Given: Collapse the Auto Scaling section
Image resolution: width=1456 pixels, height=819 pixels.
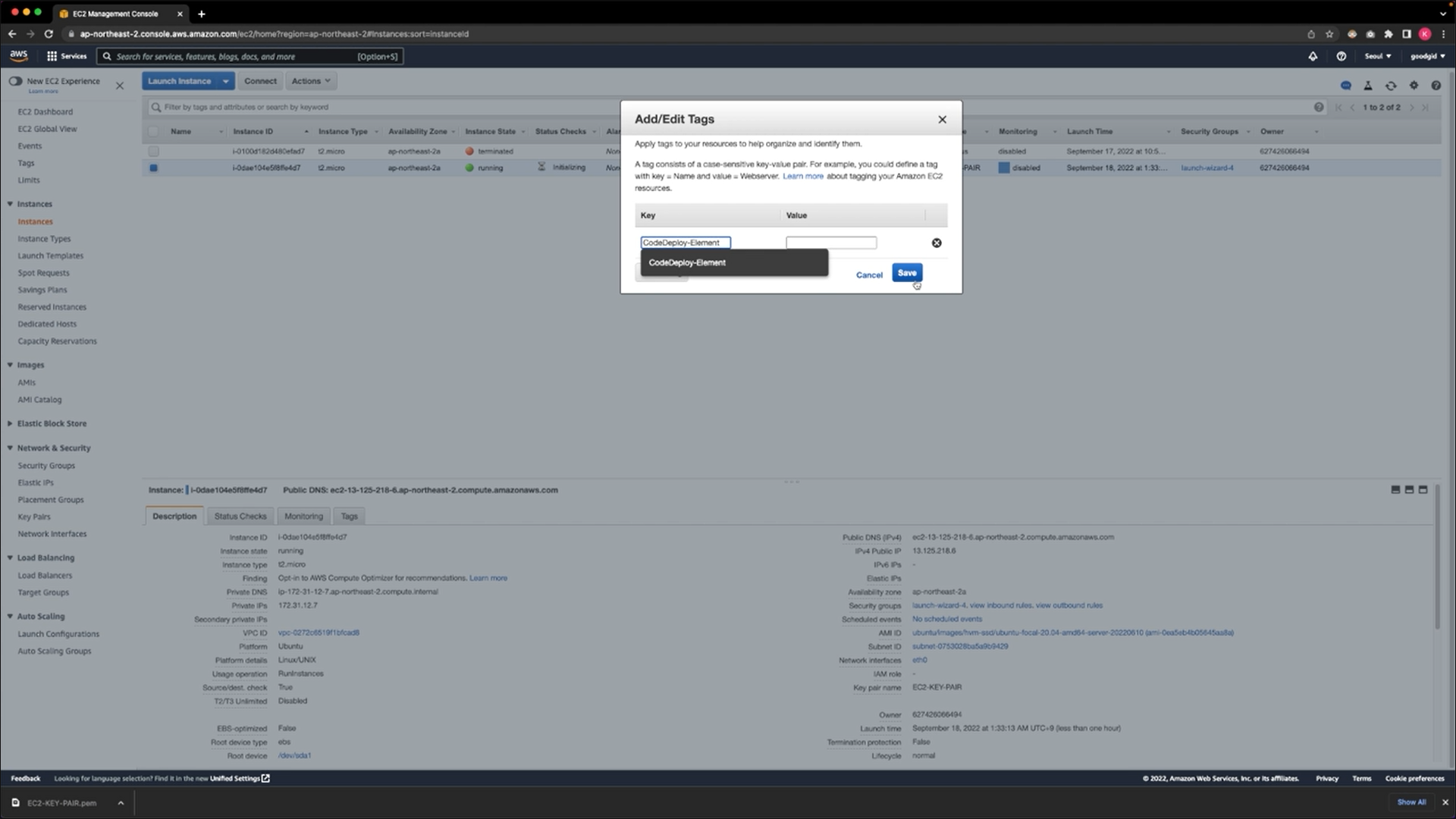Looking at the screenshot, I should (x=10, y=617).
